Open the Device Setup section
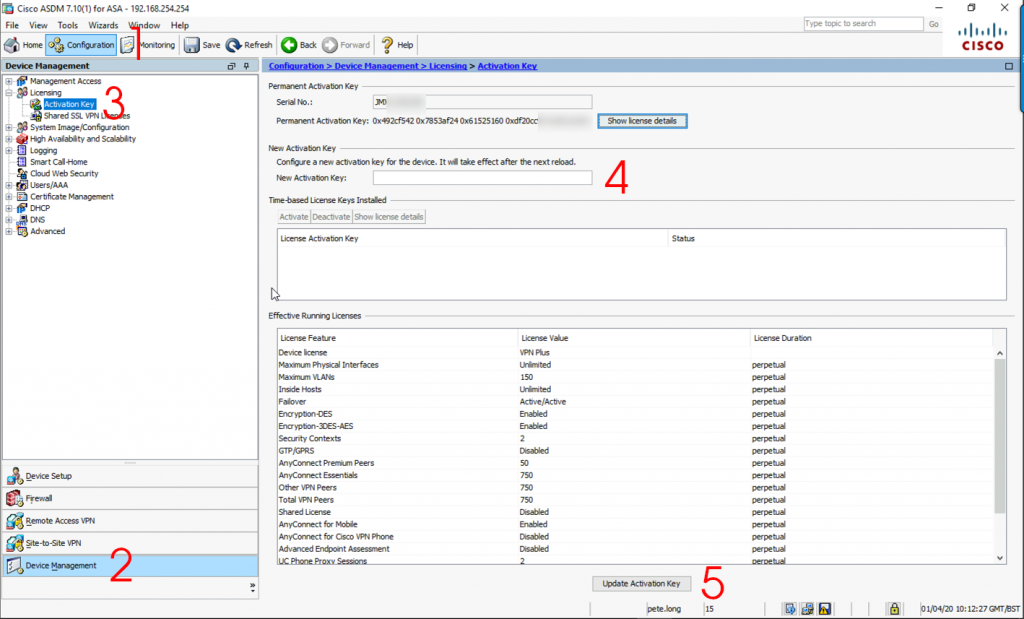1024x619 pixels. tap(130, 476)
